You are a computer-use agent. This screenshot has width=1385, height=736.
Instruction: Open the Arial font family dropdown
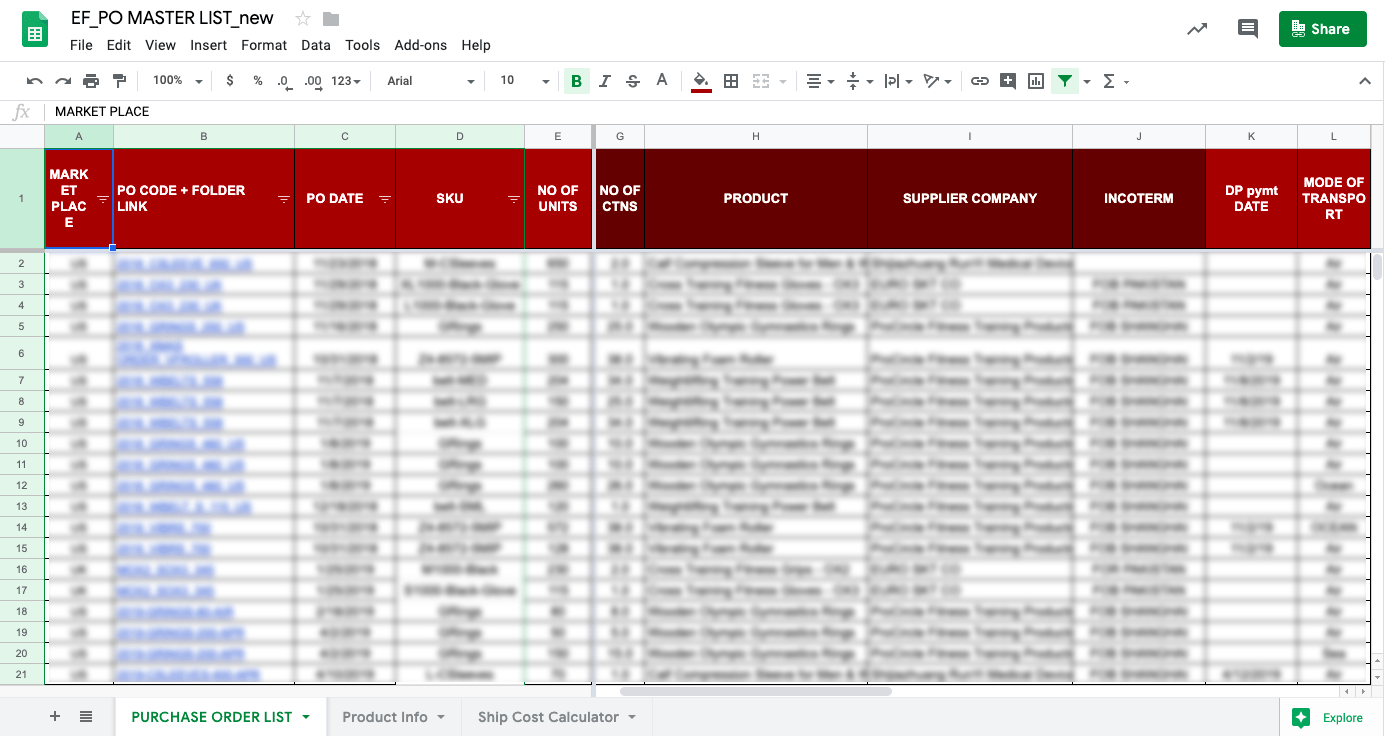[x=431, y=81]
